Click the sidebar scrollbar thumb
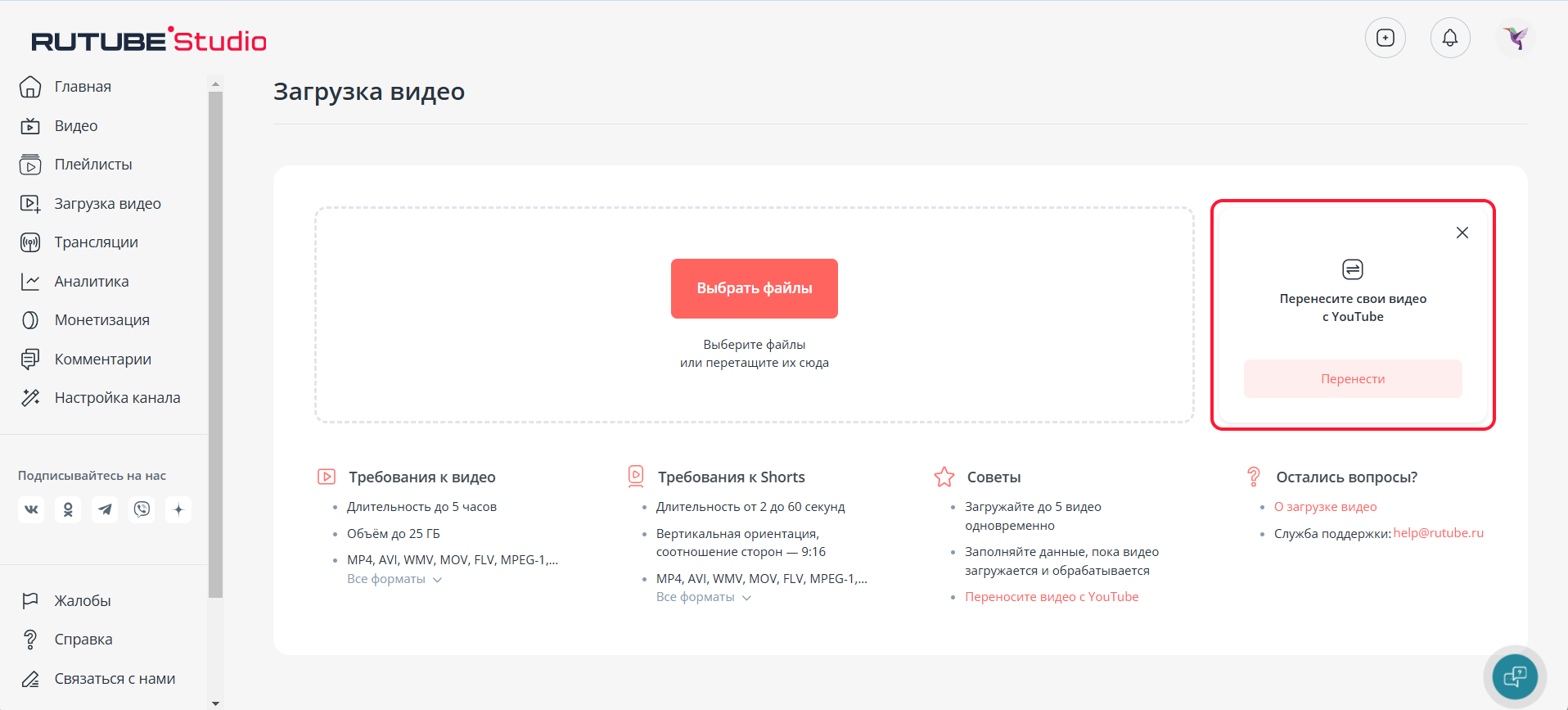The width and height of the screenshot is (1568, 710). point(215,345)
